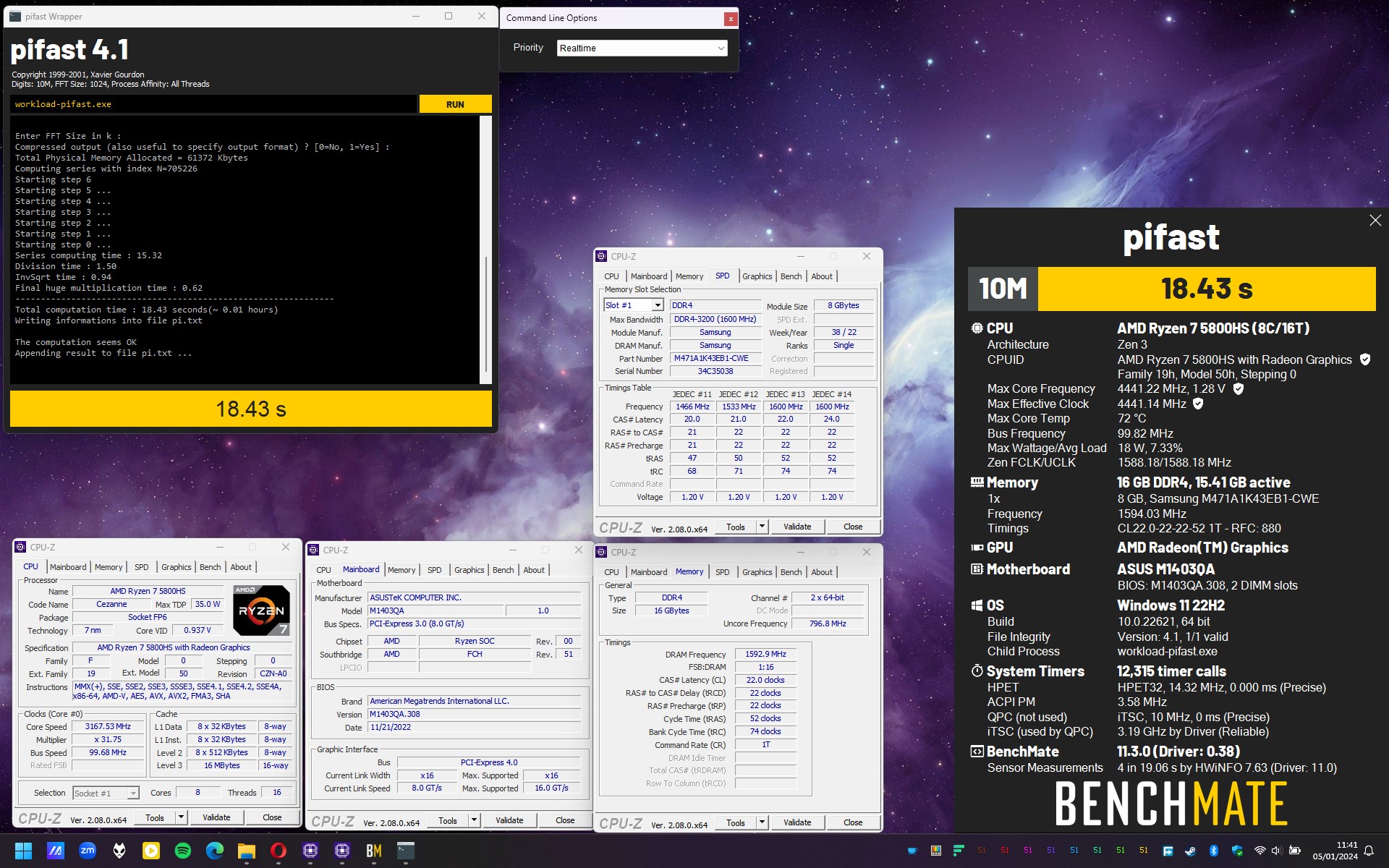Click Tools button in the Mainboard CPU-Z window

[x=448, y=820]
